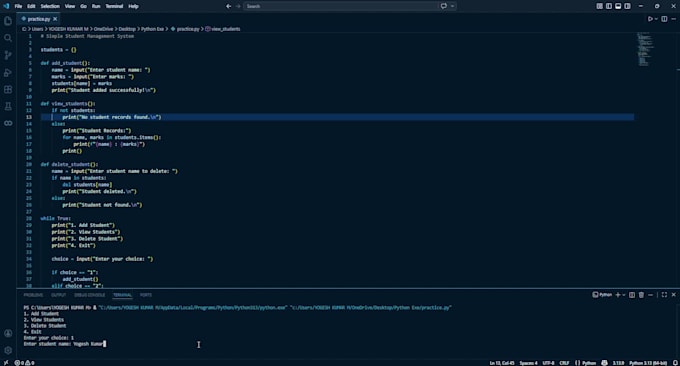Open the View menu
The height and width of the screenshot is (366, 680).
coord(70,6)
